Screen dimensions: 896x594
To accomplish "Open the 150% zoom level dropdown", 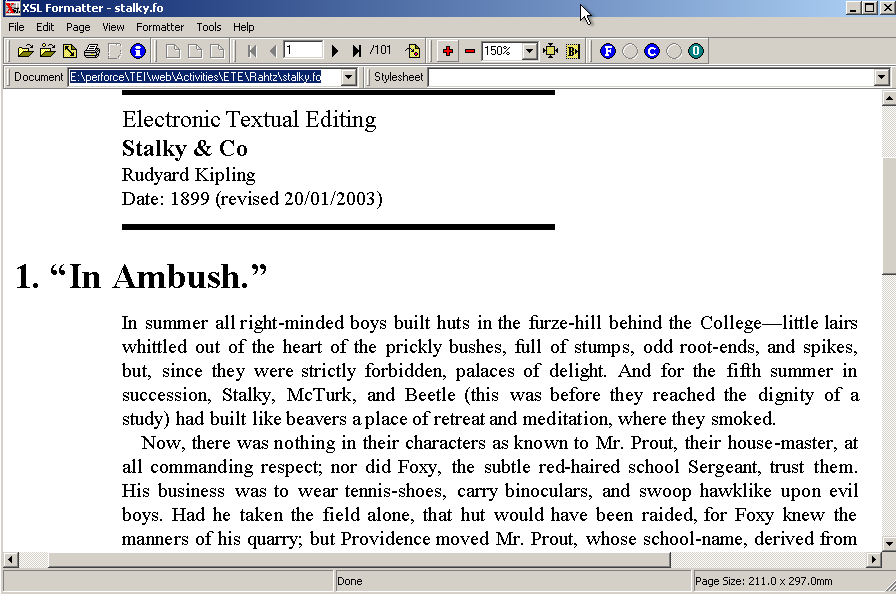I will 530,50.
